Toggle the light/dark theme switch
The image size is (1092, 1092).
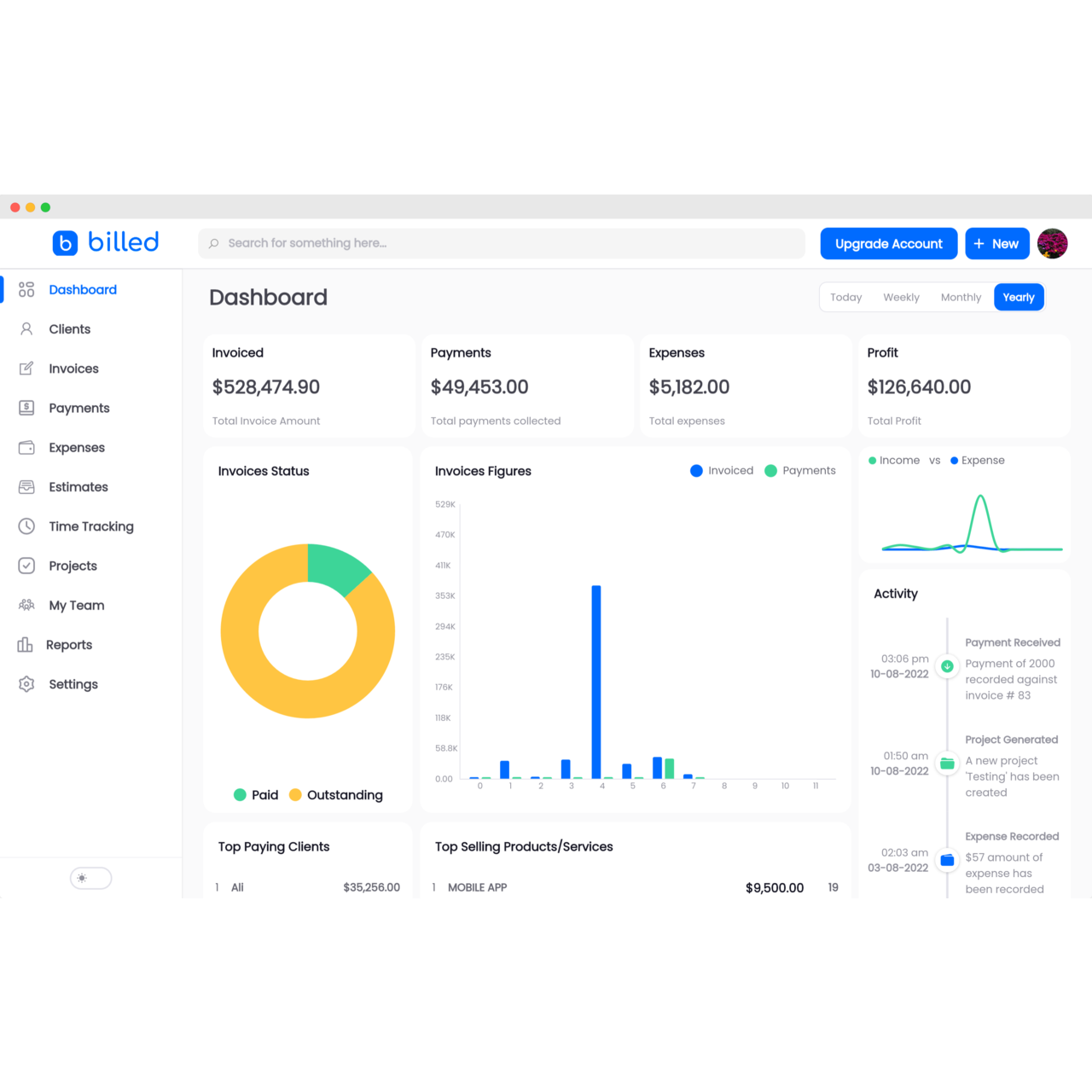coord(90,878)
